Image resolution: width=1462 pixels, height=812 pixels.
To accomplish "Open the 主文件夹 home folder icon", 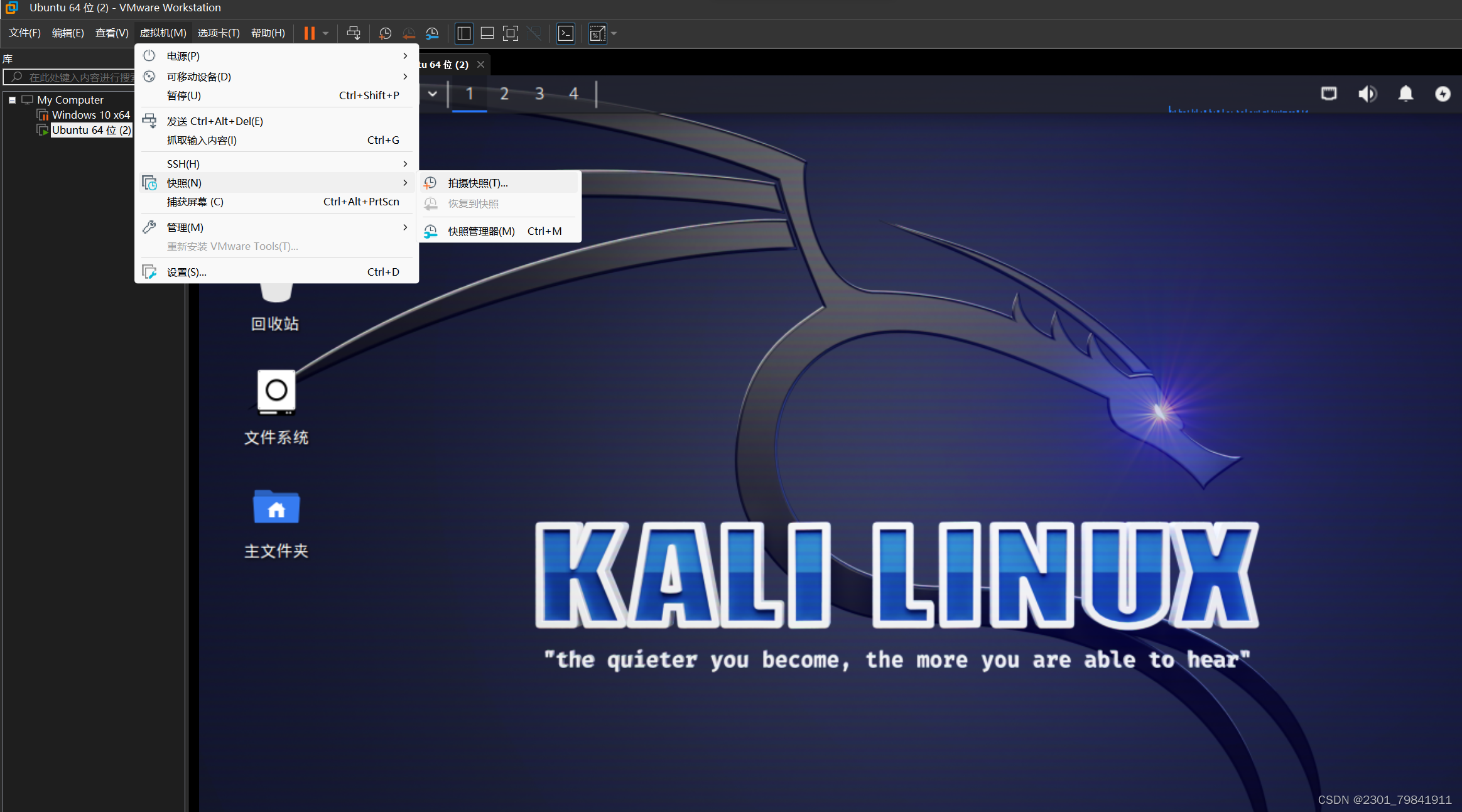I will (x=276, y=507).
